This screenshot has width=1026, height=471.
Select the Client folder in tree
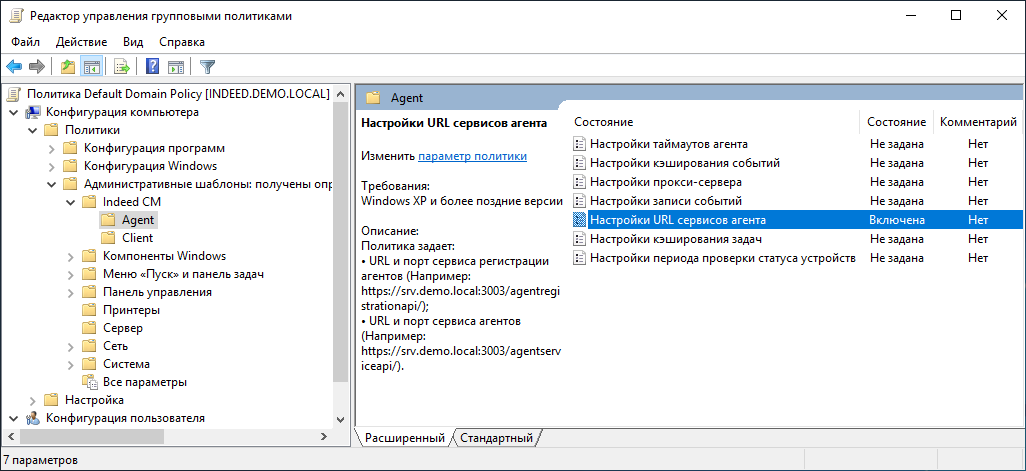click(x=137, y=238)
